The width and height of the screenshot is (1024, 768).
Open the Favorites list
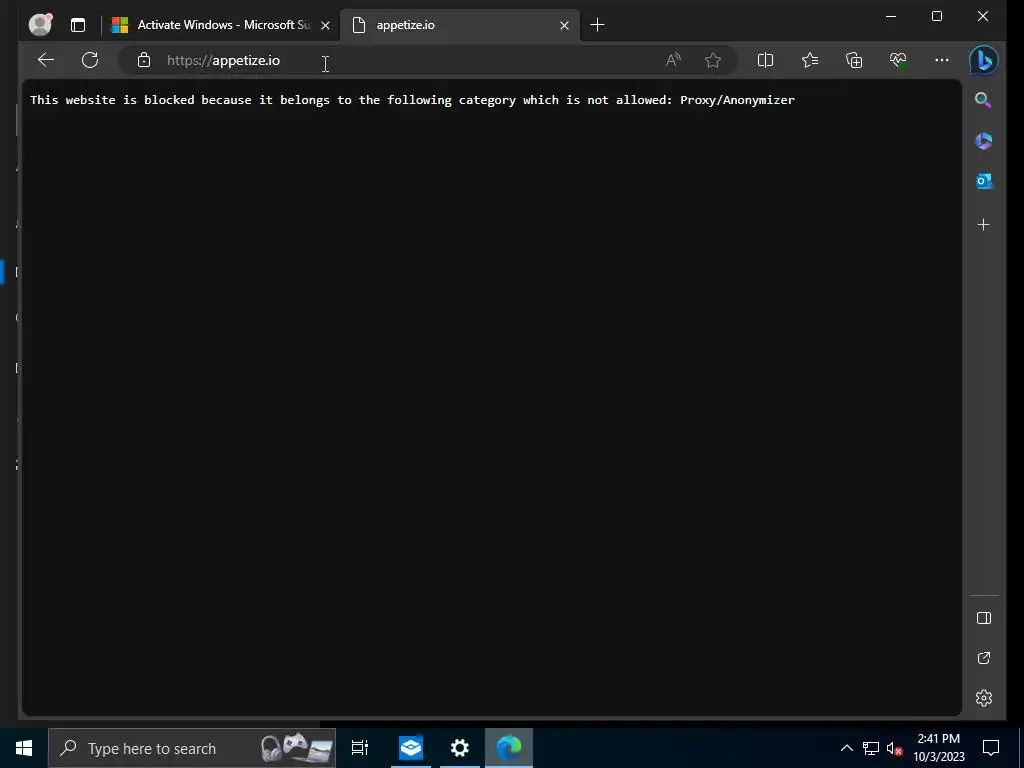tap(810, 60)
